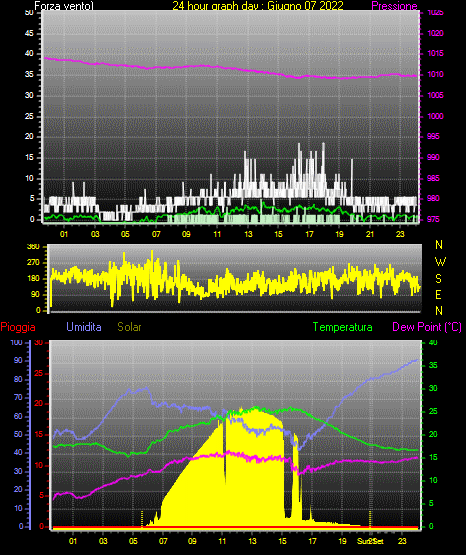Click hour 21 on wind graph axis

click(370, 234)
